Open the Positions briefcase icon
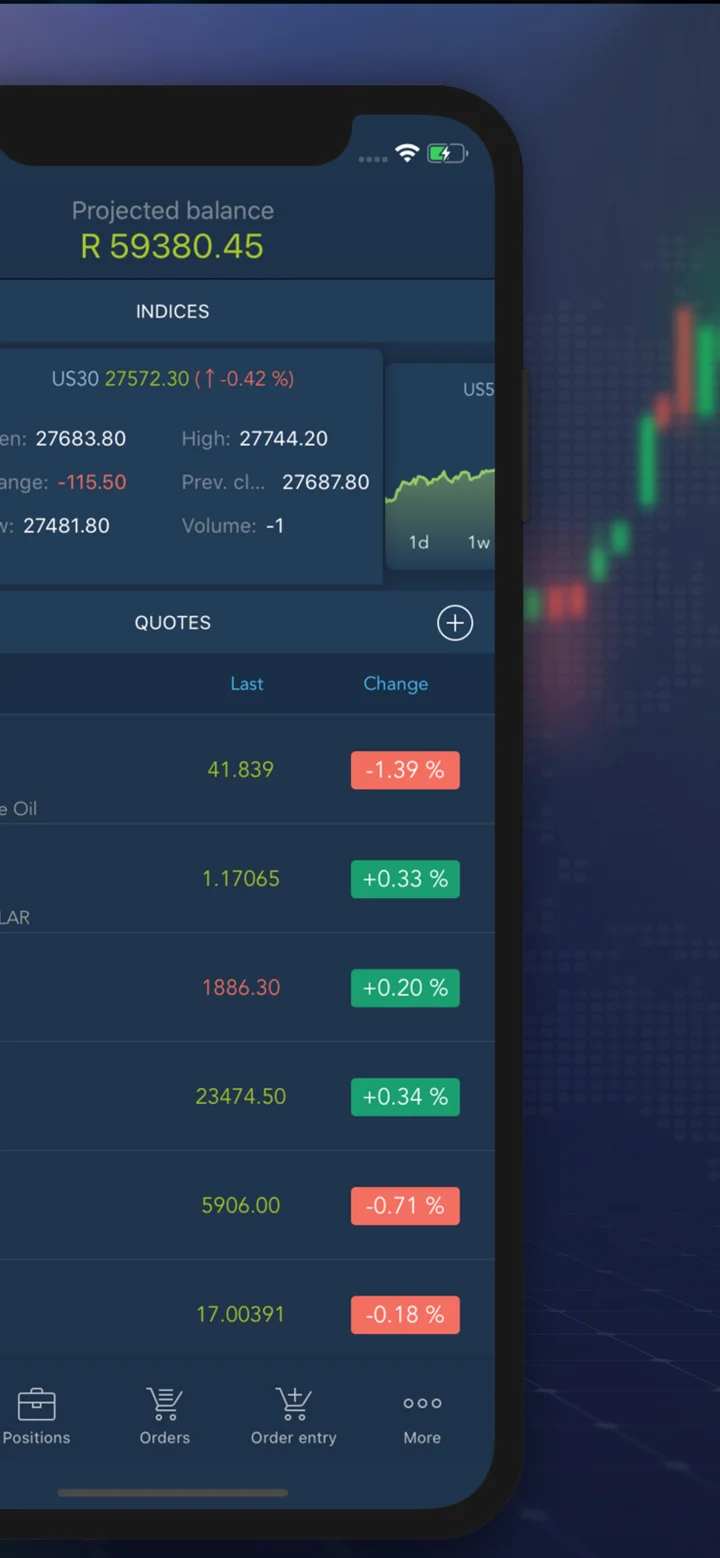Viewport: 720px width, 1558px height. [37, 1404]
